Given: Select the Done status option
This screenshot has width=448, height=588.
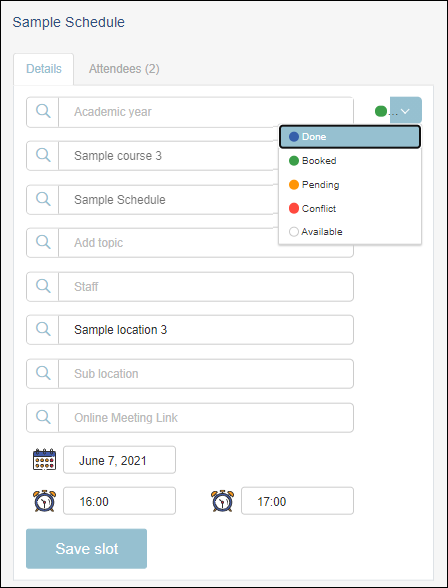Looking at the screenshot, I should [x=350, y=137].
